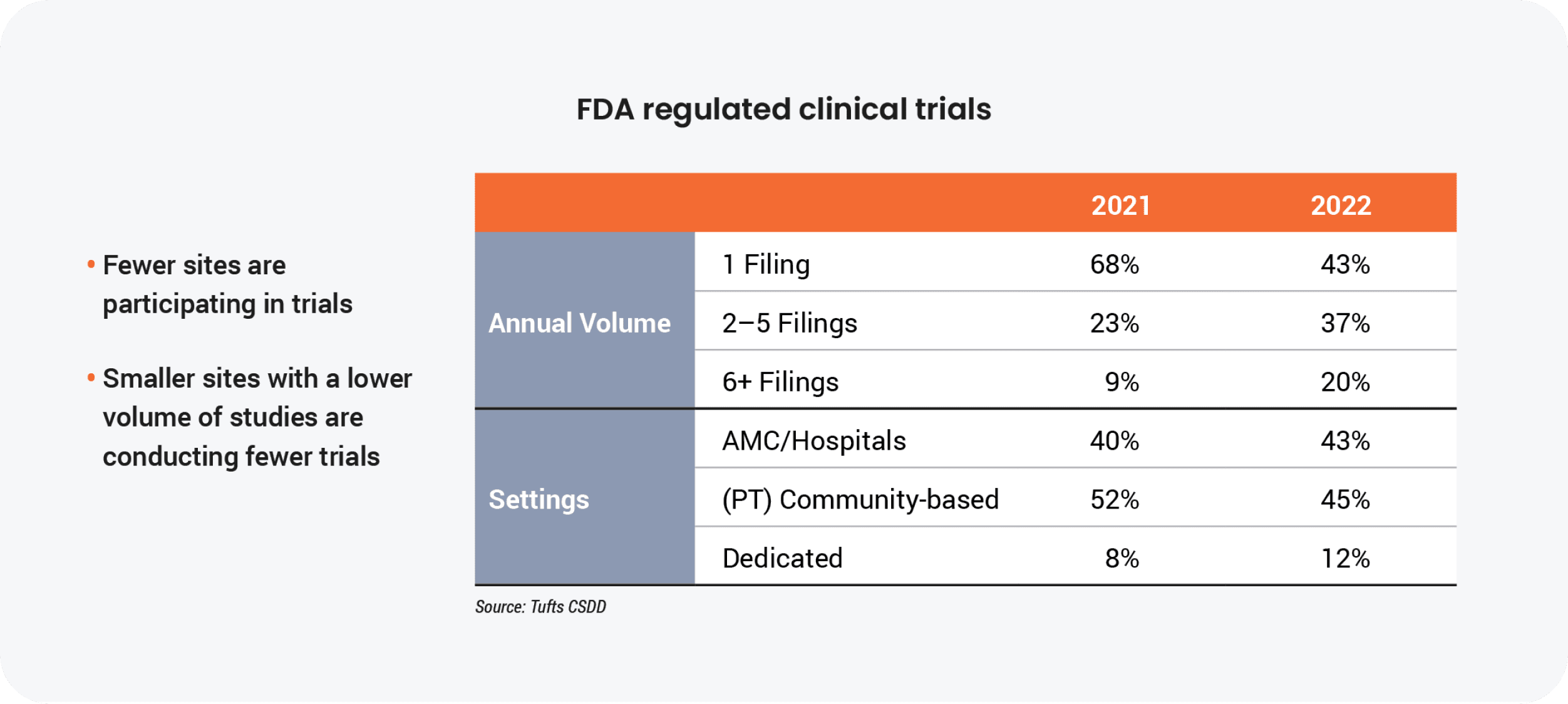Click the "AMC/Hospitals" row label
The image size is (1568, 704).
tap(814, 441)
